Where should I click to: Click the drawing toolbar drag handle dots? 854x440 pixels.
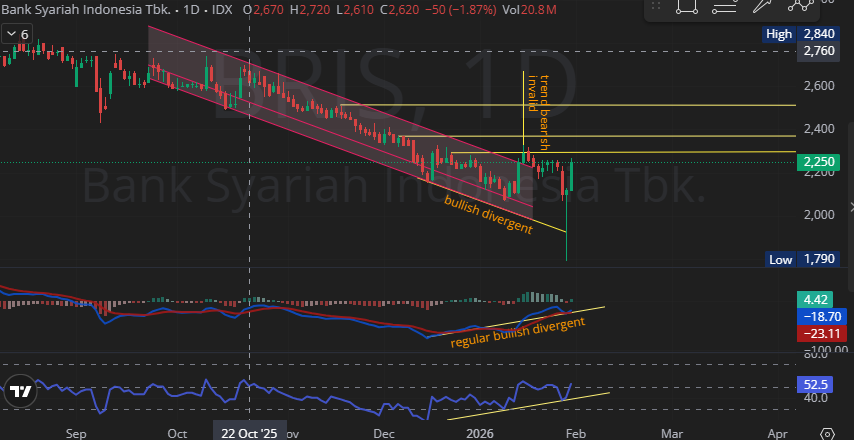[656, 5]
